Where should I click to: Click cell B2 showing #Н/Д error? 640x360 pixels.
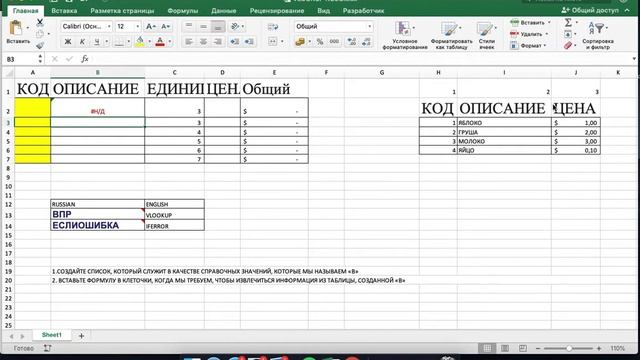click(98, 107)
